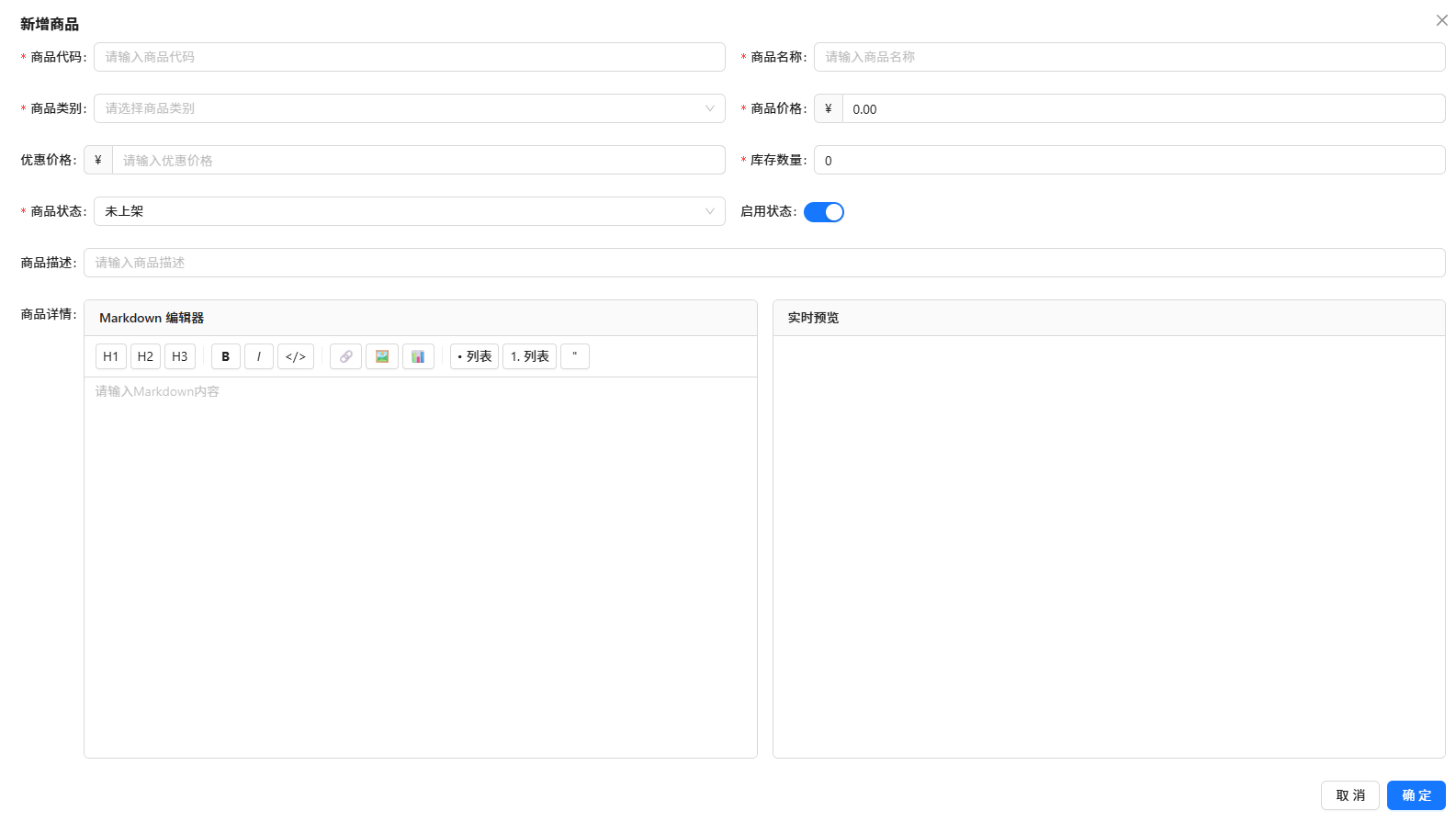This screenshot has height=822, width=1456.
Task: Apply bold formatting with the B button
Action: pyautogui.click(x=226, y=356)
